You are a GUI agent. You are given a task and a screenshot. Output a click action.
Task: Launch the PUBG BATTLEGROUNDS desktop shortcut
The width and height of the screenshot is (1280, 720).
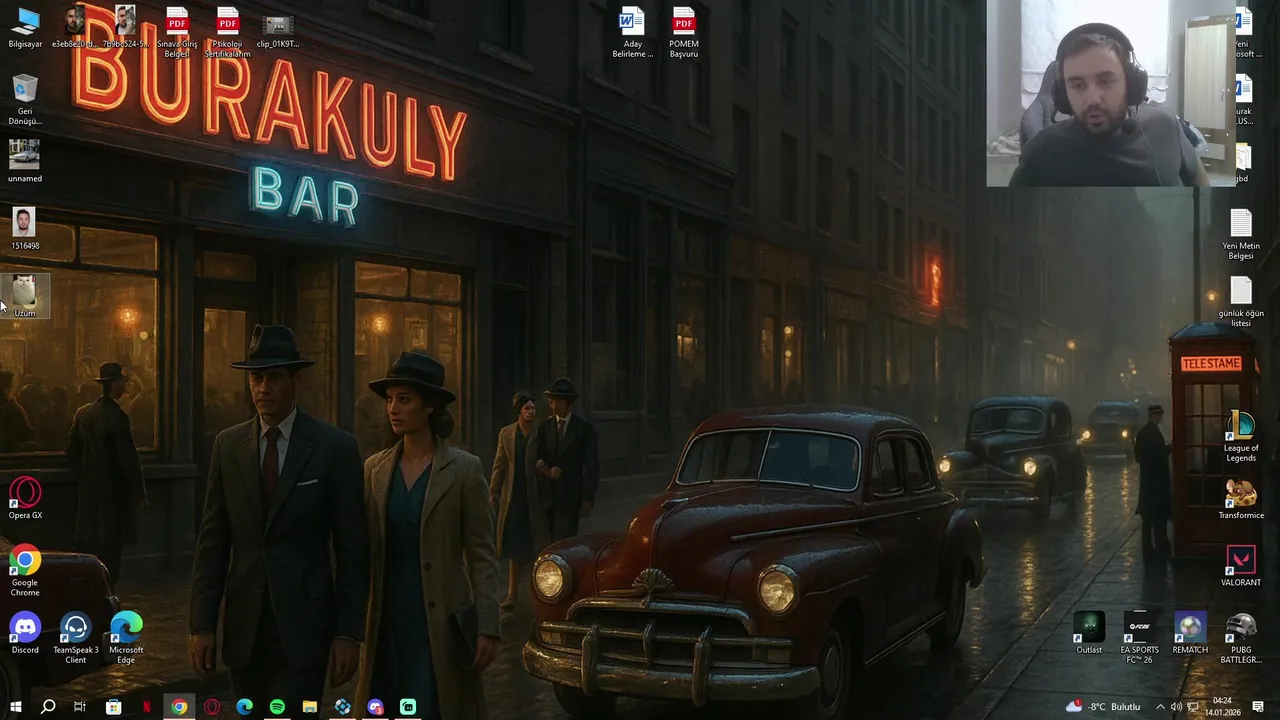coord(1241,638)
